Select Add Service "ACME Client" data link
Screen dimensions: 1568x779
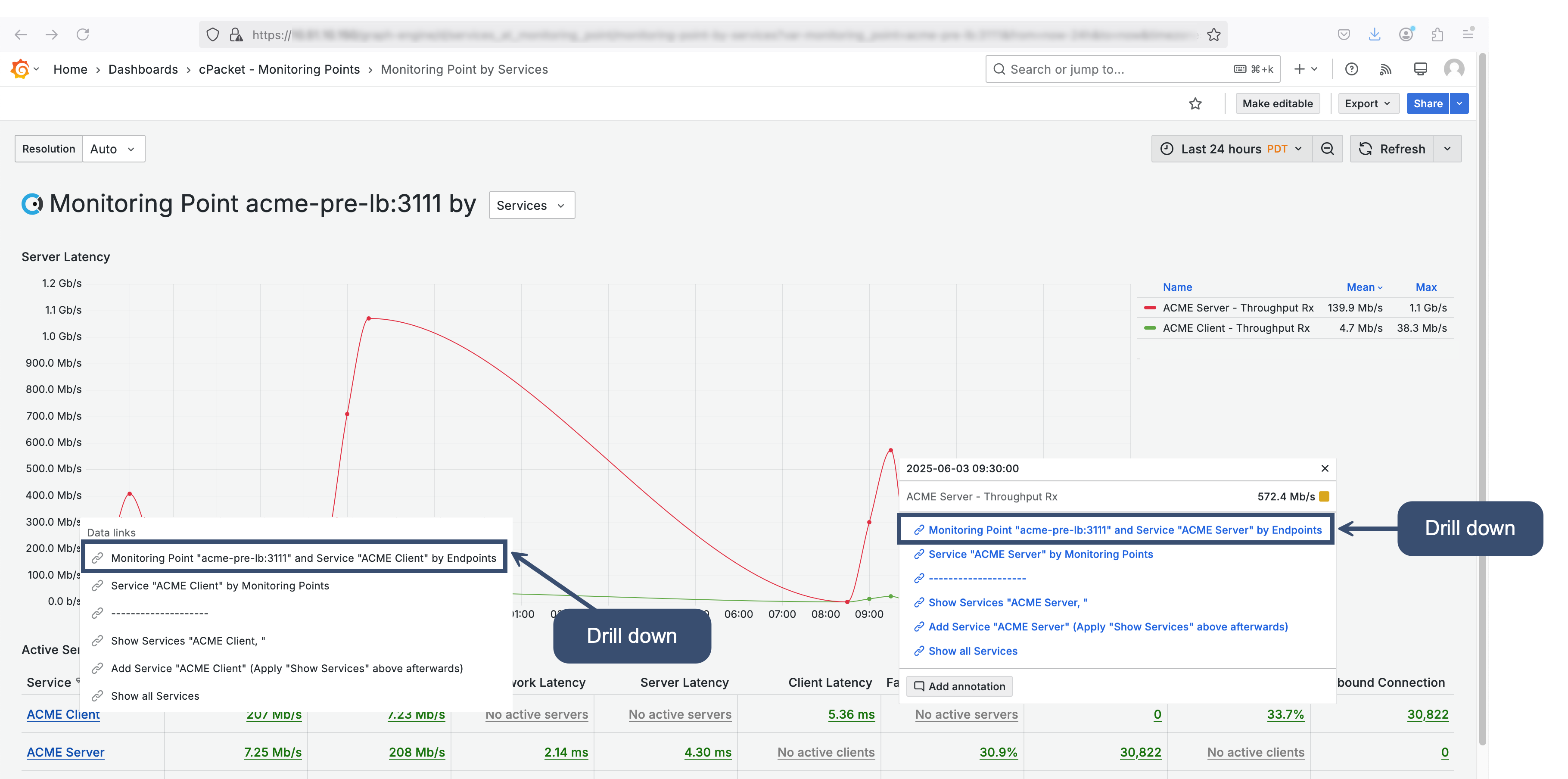click(x=287, y=668)
